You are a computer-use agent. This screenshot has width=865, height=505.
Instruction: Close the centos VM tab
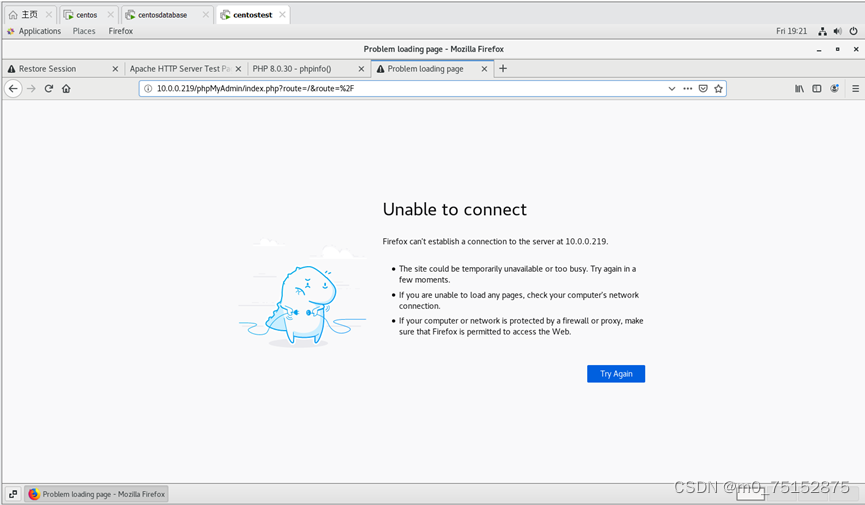tap(110, 15)
